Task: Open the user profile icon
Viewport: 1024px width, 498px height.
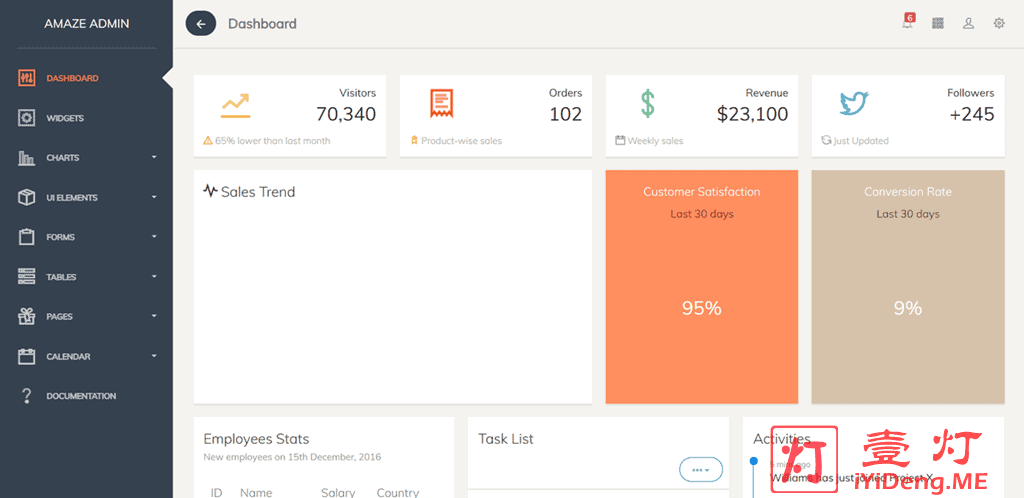Action: tap(968, 24)
